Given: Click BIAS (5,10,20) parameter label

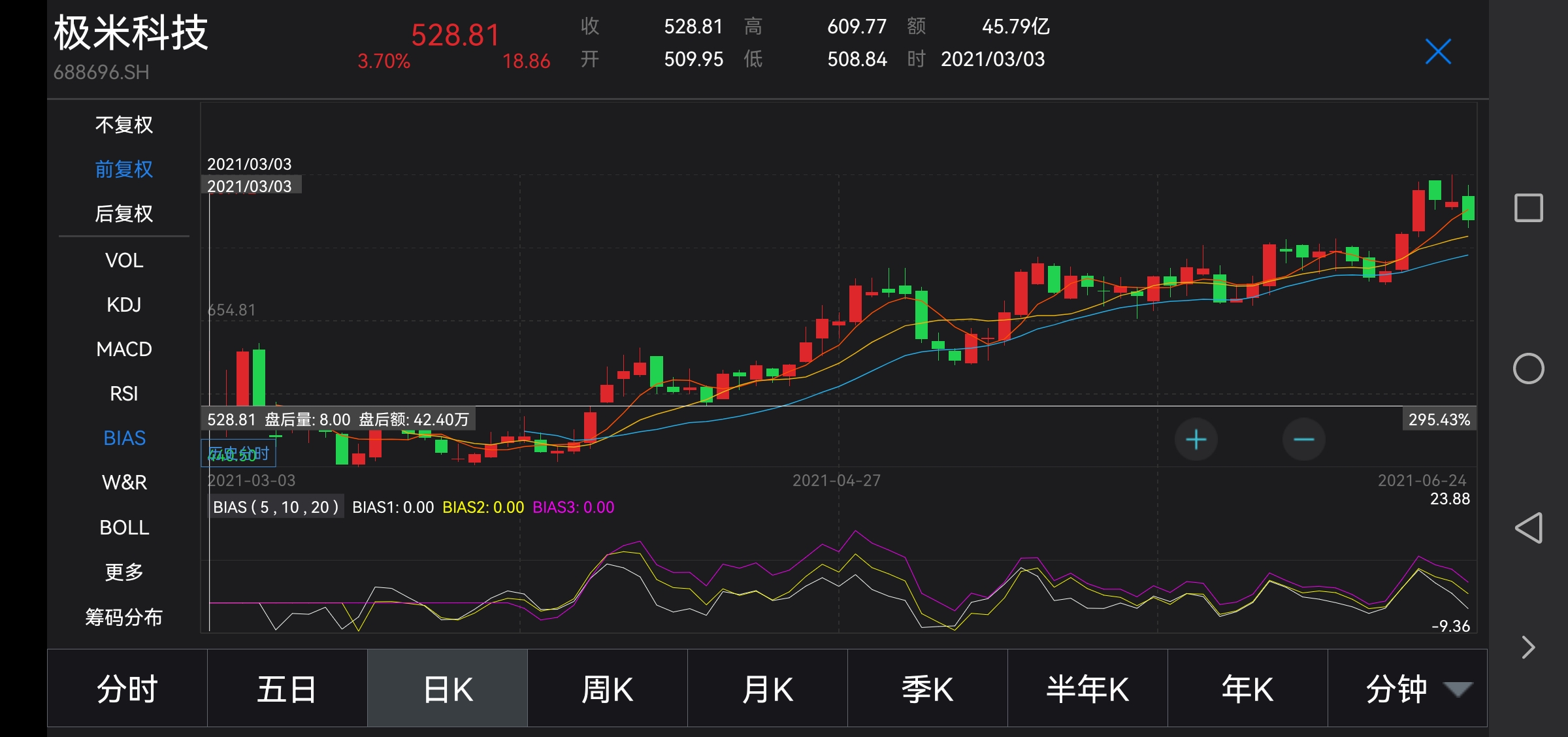Looking at the screenshot, I should point(276,507).
